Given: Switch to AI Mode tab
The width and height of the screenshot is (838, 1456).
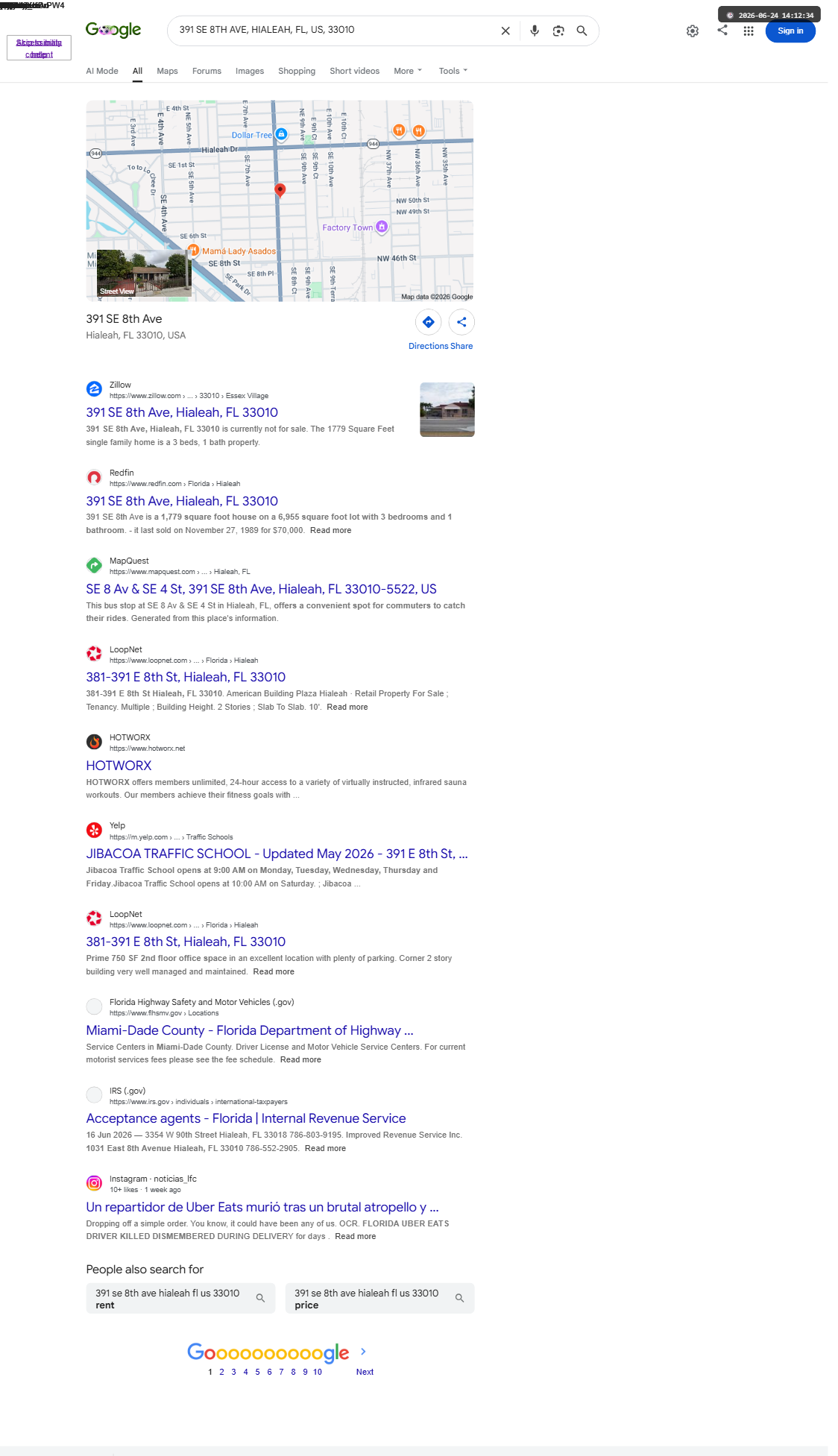Looking at the screenshot, I should [102, 71].
